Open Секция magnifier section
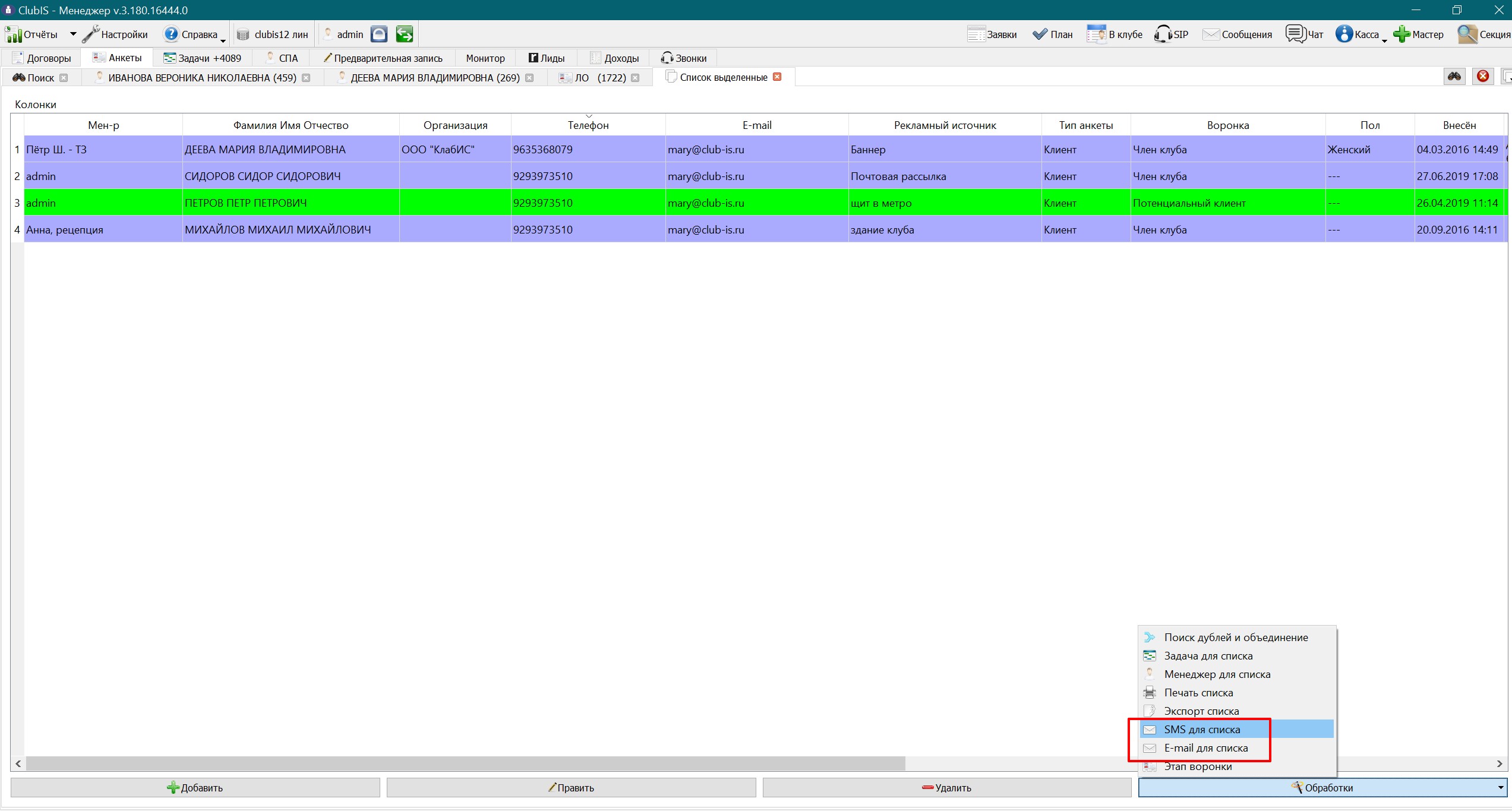This screenshot has height=811, width=1512. click(1483, 34)
